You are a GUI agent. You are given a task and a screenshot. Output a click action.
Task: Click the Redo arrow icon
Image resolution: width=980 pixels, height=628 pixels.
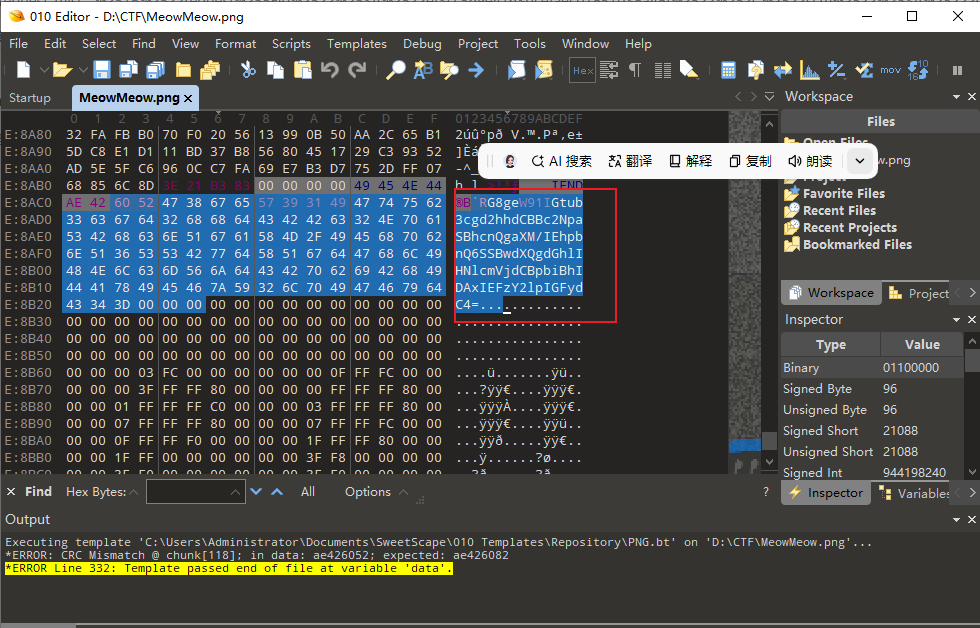pyautogui.click(x=357, y=70)
